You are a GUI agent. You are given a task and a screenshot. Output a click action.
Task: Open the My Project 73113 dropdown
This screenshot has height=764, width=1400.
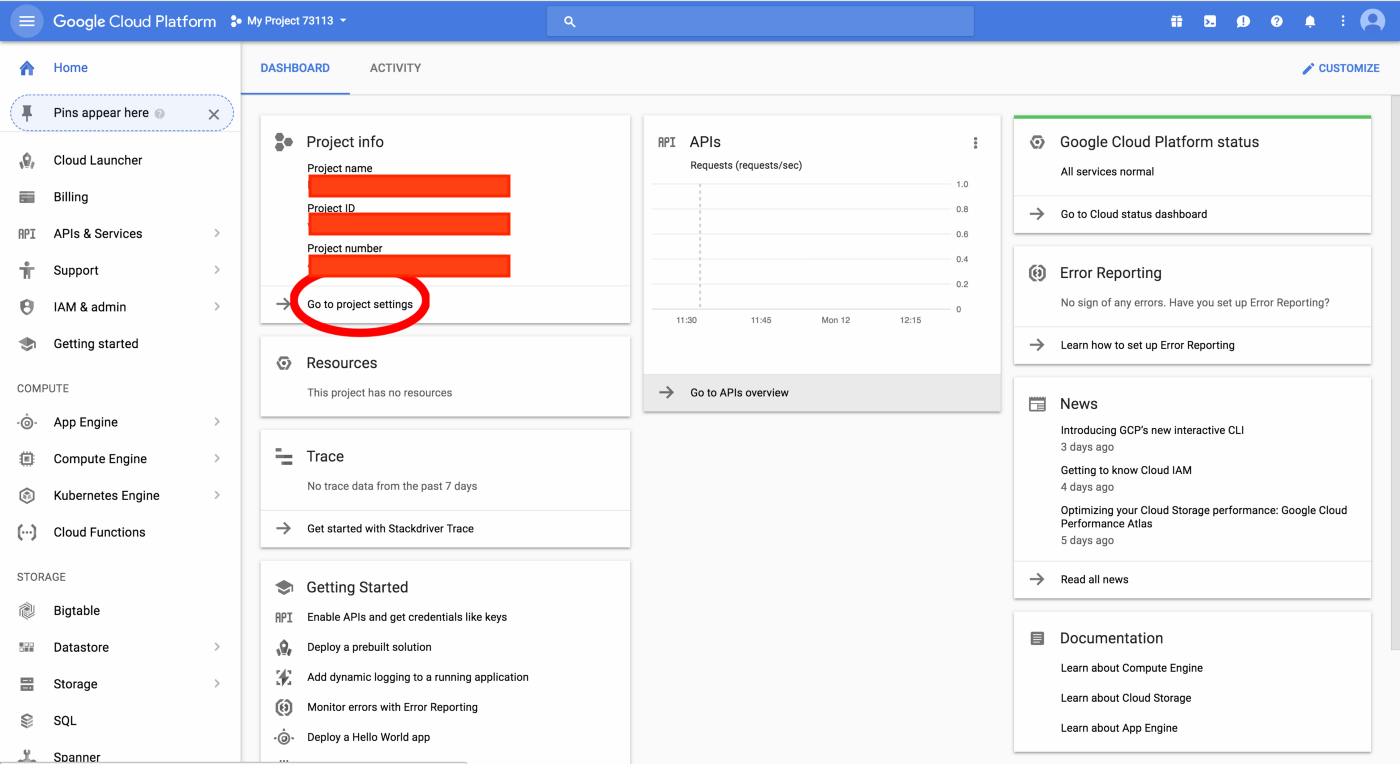[289, 21]
